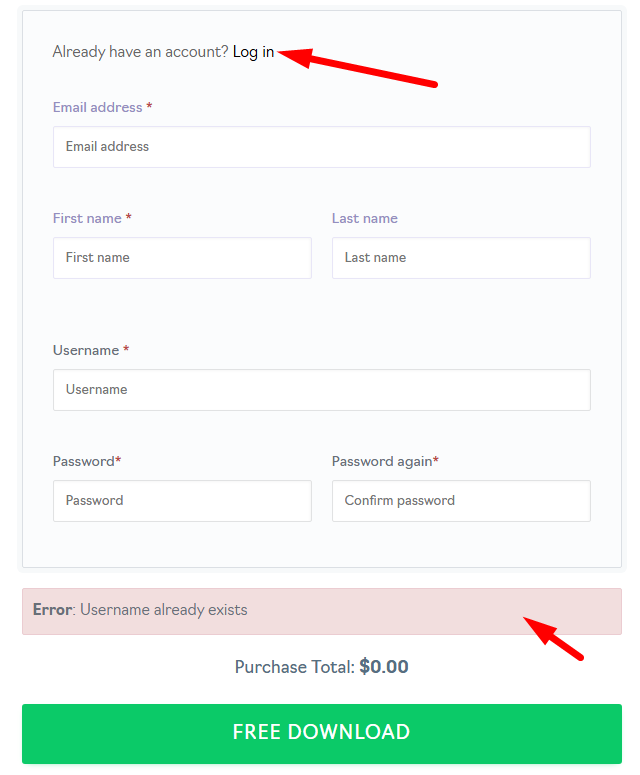The image size is (640, 775).
Task: Click the Username field label
Action: click(86, 350)
